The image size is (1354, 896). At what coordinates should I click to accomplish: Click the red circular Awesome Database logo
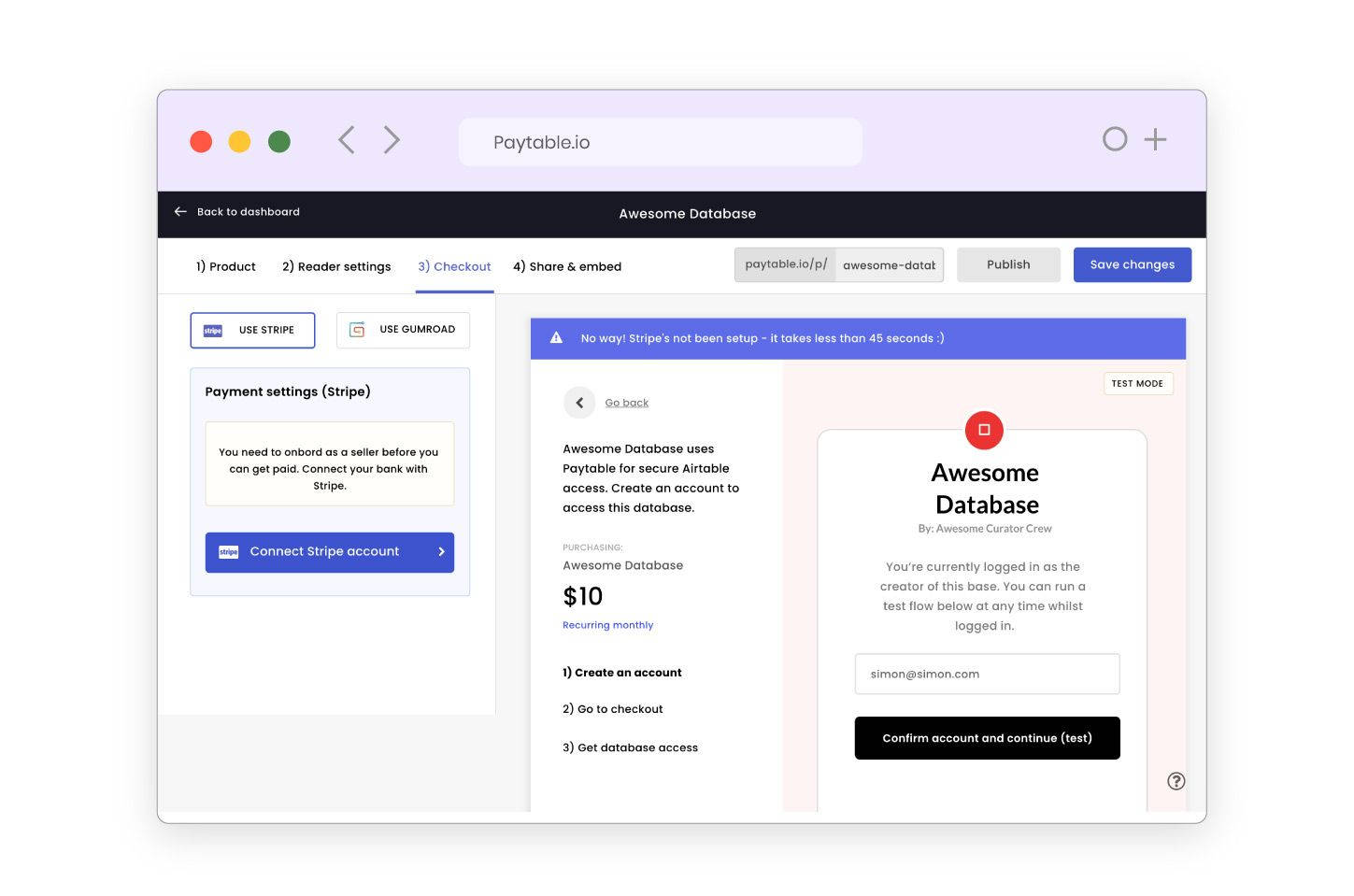click(x=984, y=430)
